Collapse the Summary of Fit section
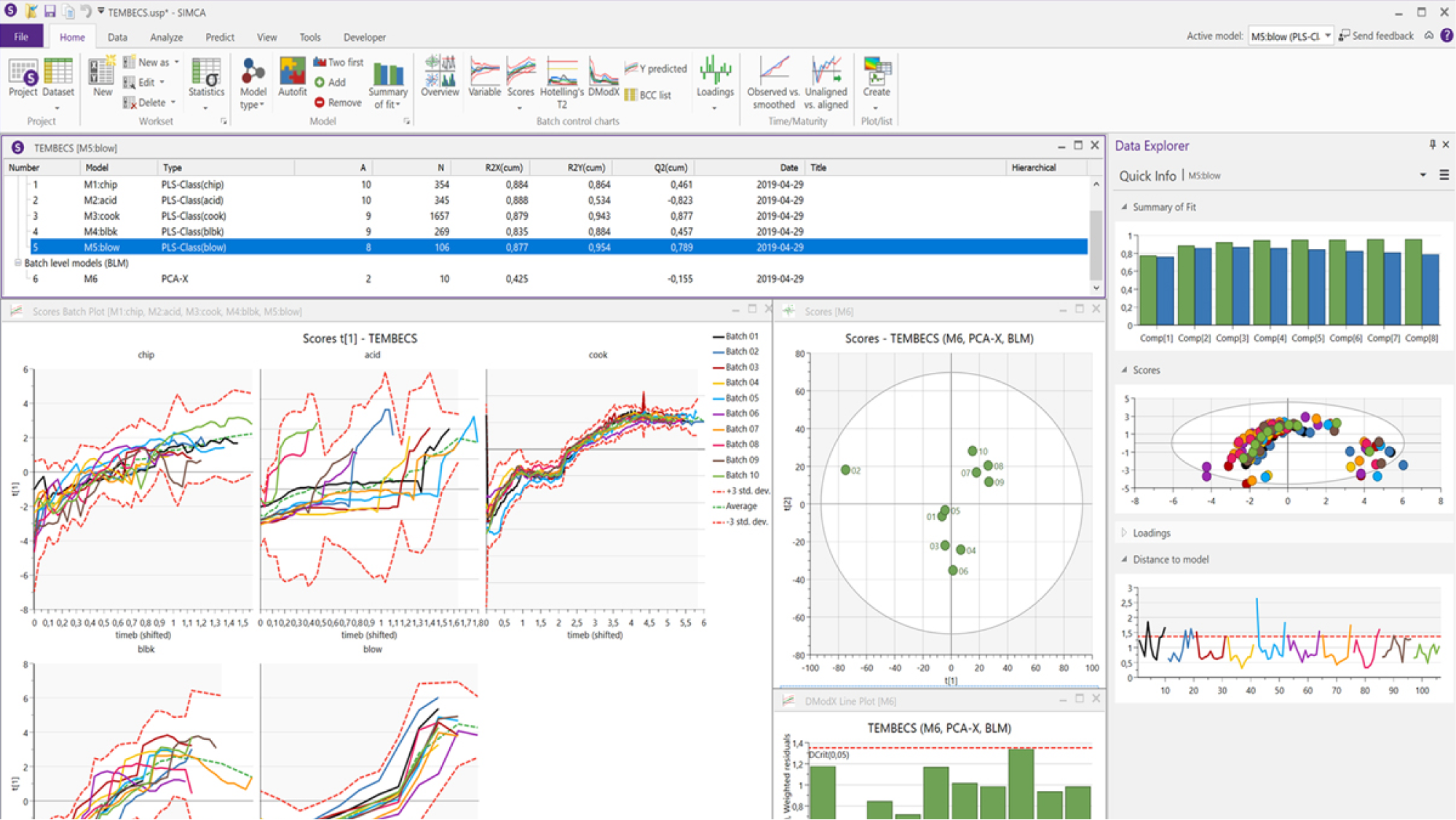The height and width of the screenshot is (820, 1456). pos(1125,207)
